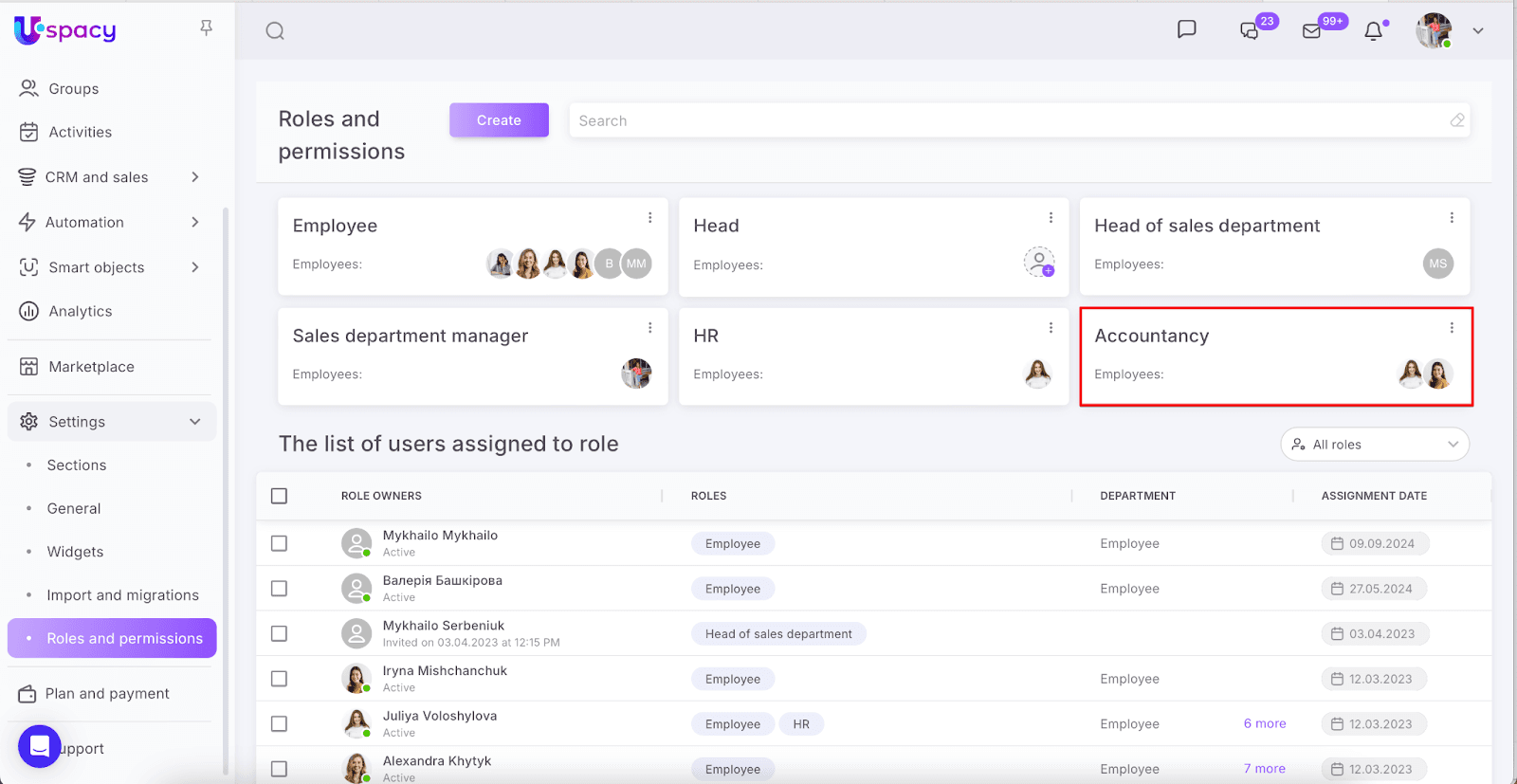This screenshot has height=784, width=1517.
Task: Click the Create role button
Action: click(499, 120)
